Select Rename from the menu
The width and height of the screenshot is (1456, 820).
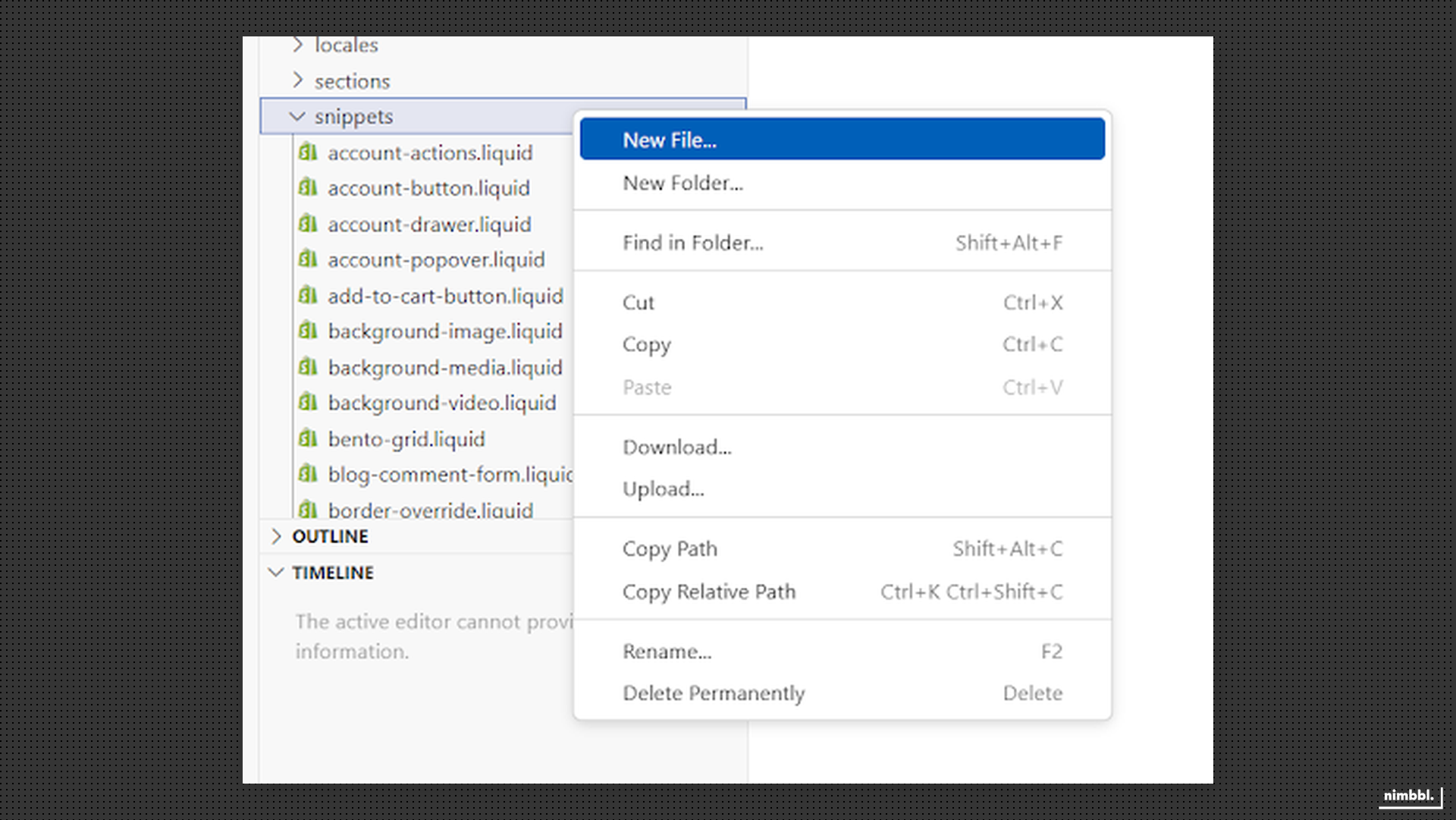[x=667, y=651]
